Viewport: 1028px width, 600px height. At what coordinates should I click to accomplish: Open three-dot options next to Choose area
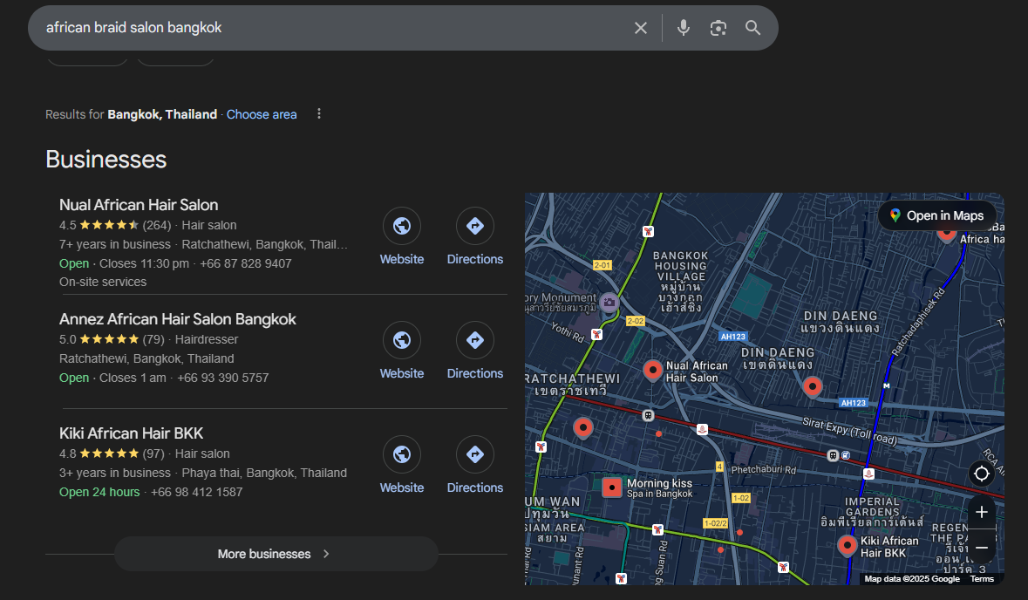pyautogui.click(x=319, y=114)
